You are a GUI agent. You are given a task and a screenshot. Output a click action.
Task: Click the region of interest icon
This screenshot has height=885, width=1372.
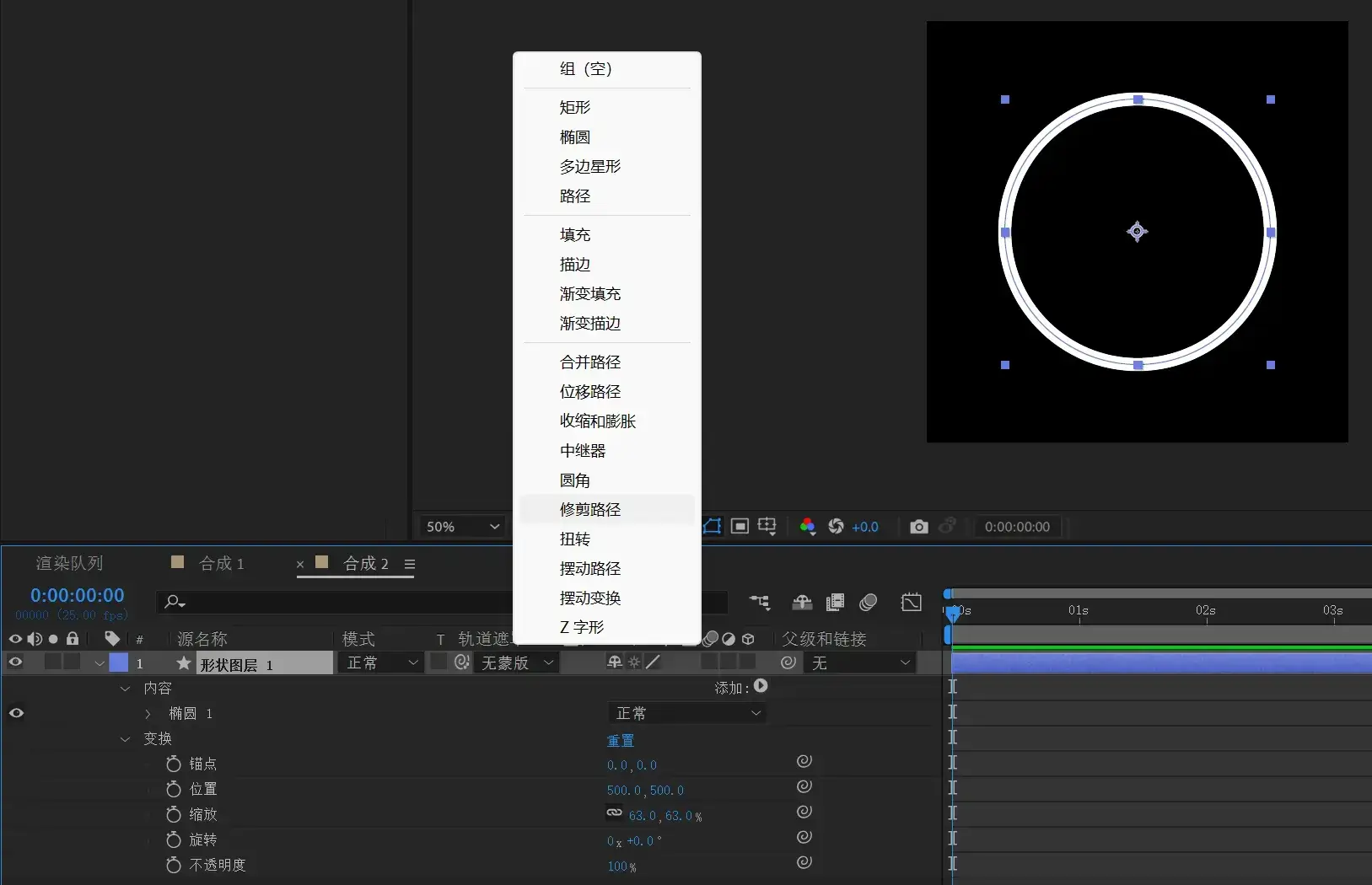740,527
